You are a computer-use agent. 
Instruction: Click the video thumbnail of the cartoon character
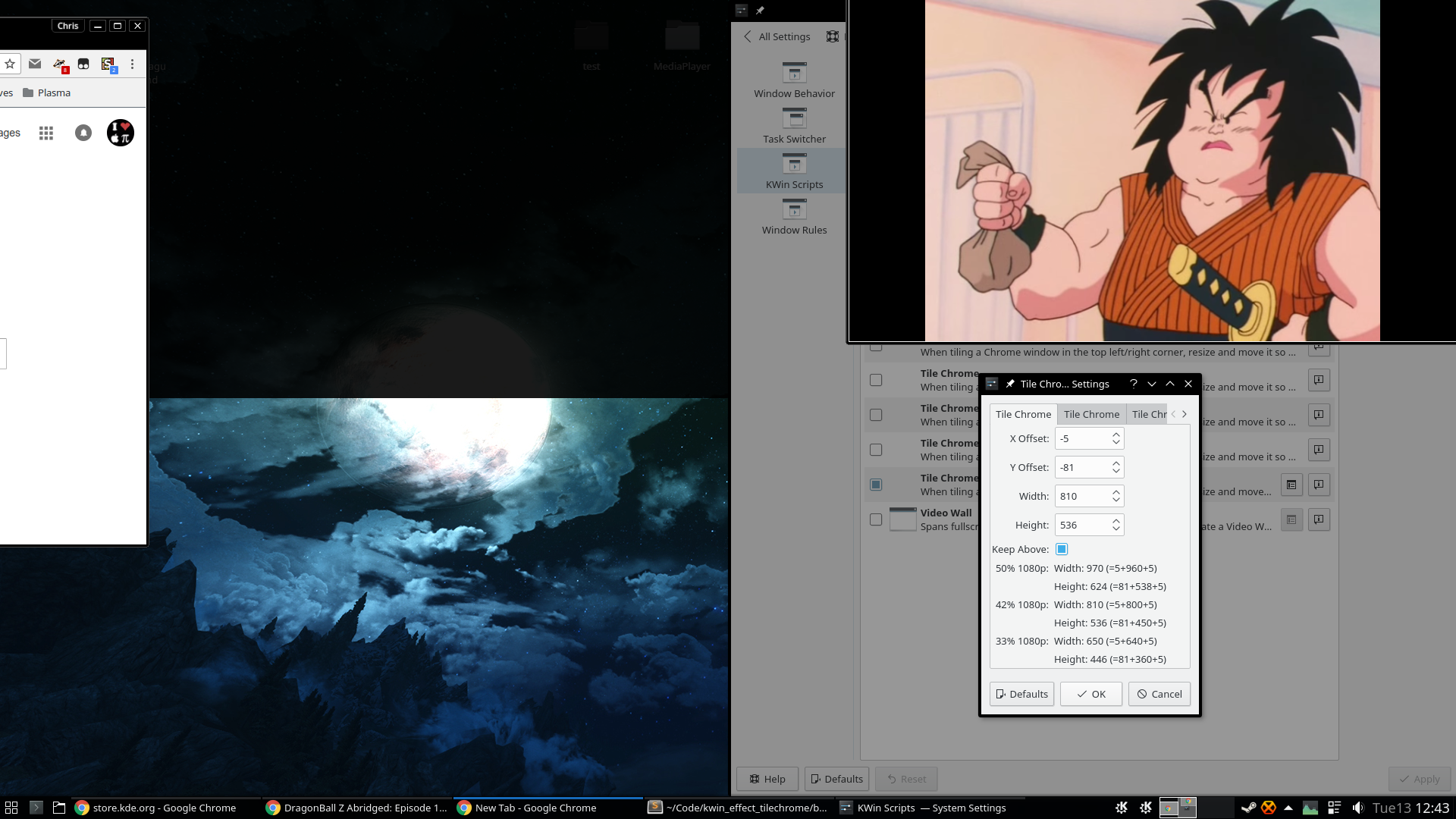click(1152, 171)
